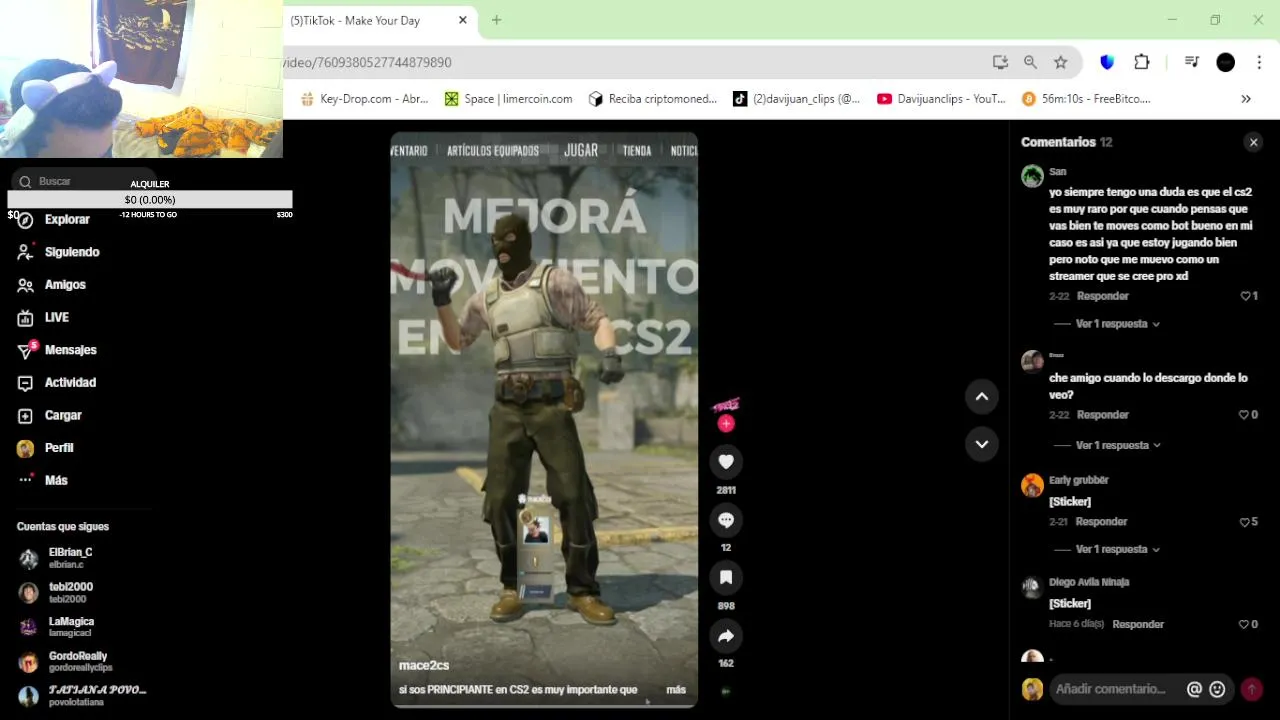Open the Siguiendo sidebar item
This screenshot has width=1280, height=720.
58,252
